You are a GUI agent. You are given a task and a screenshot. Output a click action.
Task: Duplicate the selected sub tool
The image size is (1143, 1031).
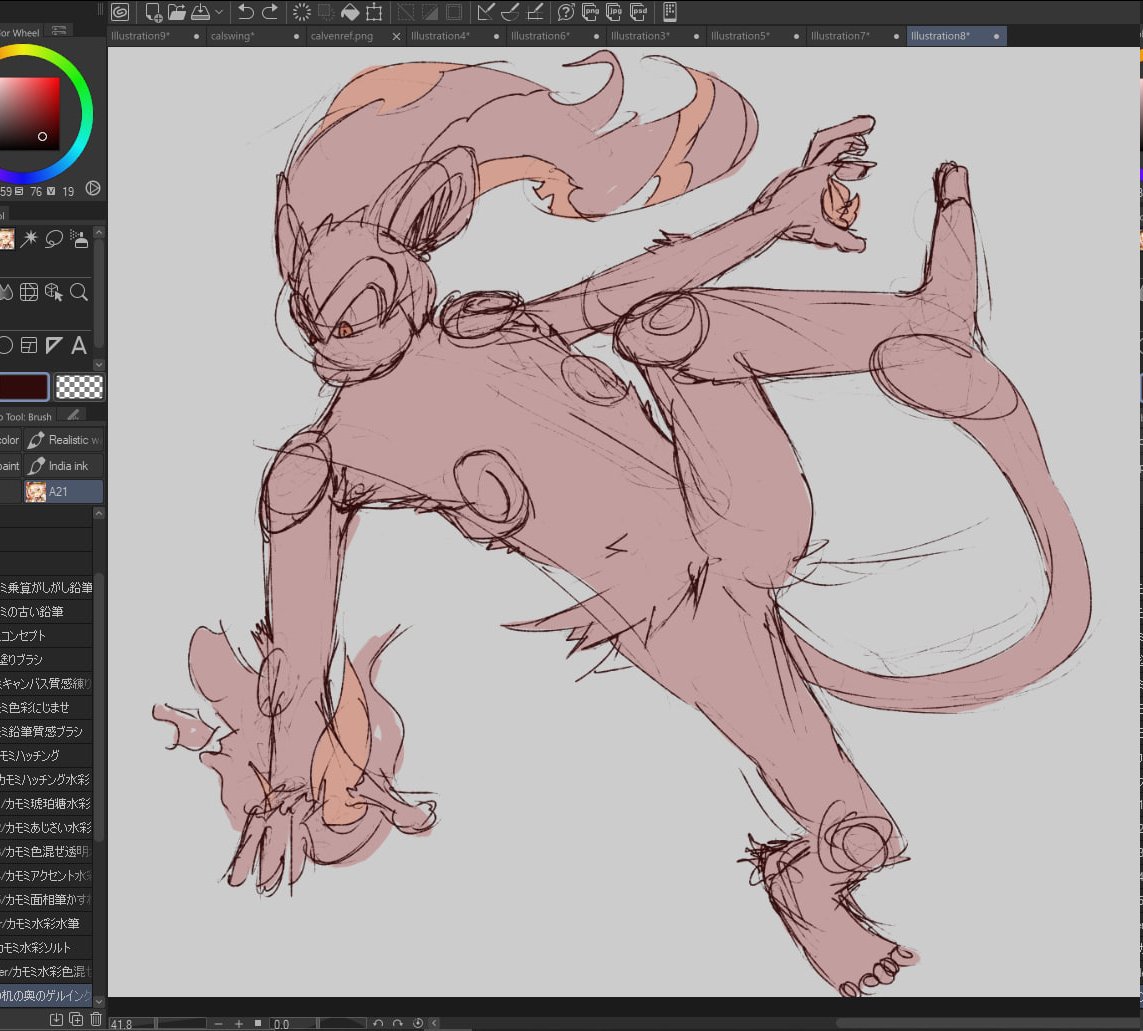point(76,1019)
